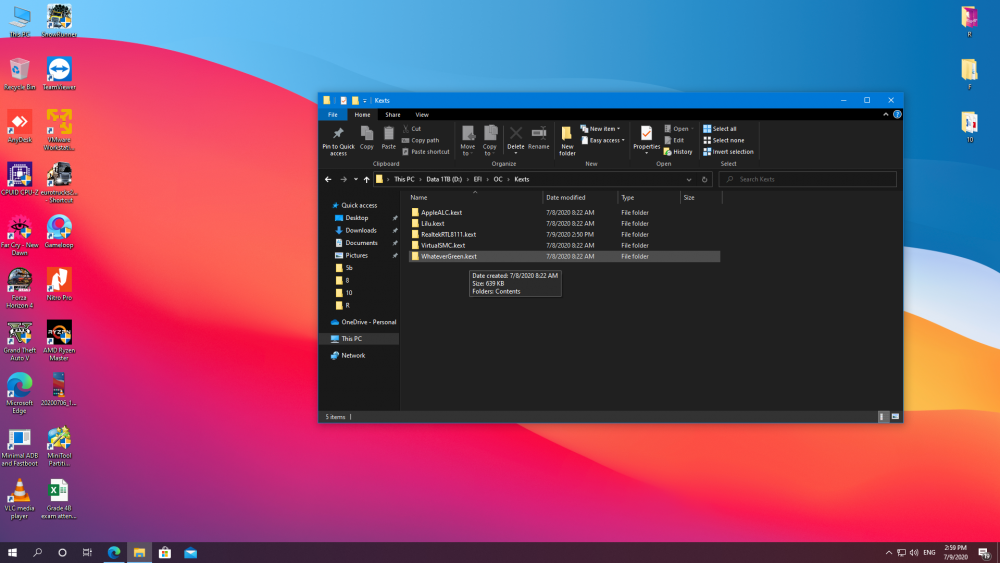Cut the selected item via ribbon
1000x563 pixels.
point(412,129)
